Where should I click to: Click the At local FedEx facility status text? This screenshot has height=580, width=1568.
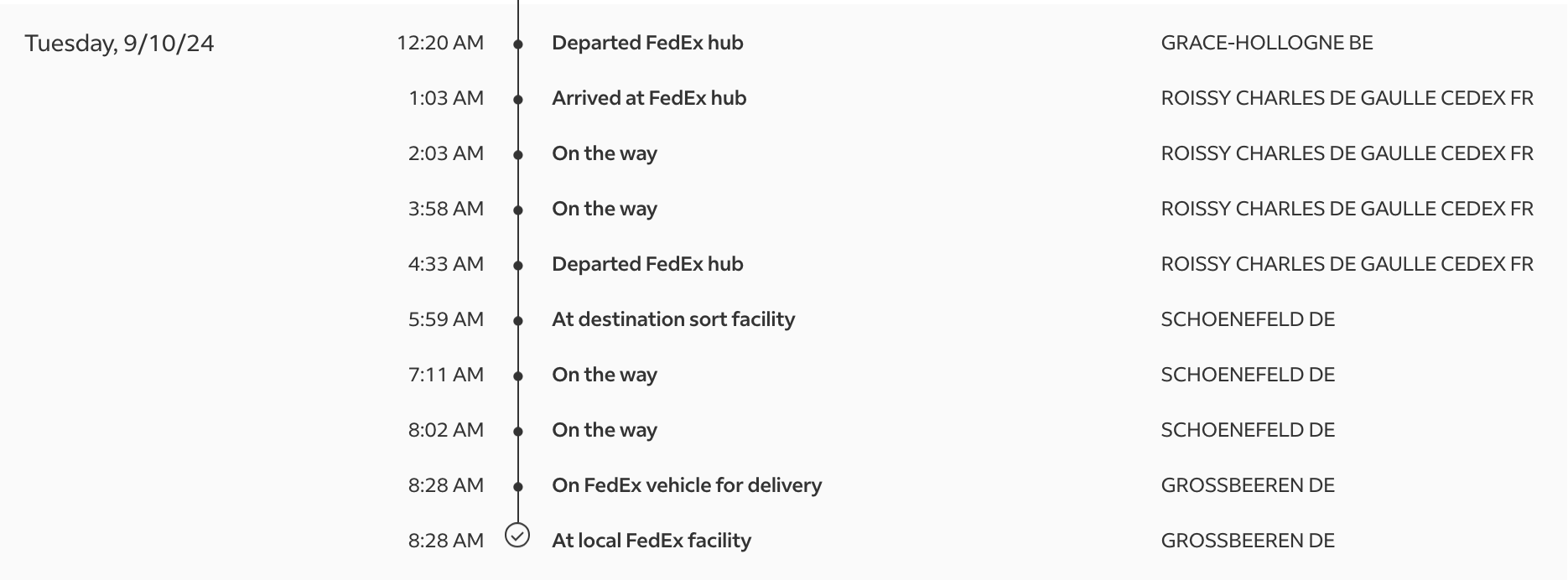pyautogui.click(x=652, y=541)
